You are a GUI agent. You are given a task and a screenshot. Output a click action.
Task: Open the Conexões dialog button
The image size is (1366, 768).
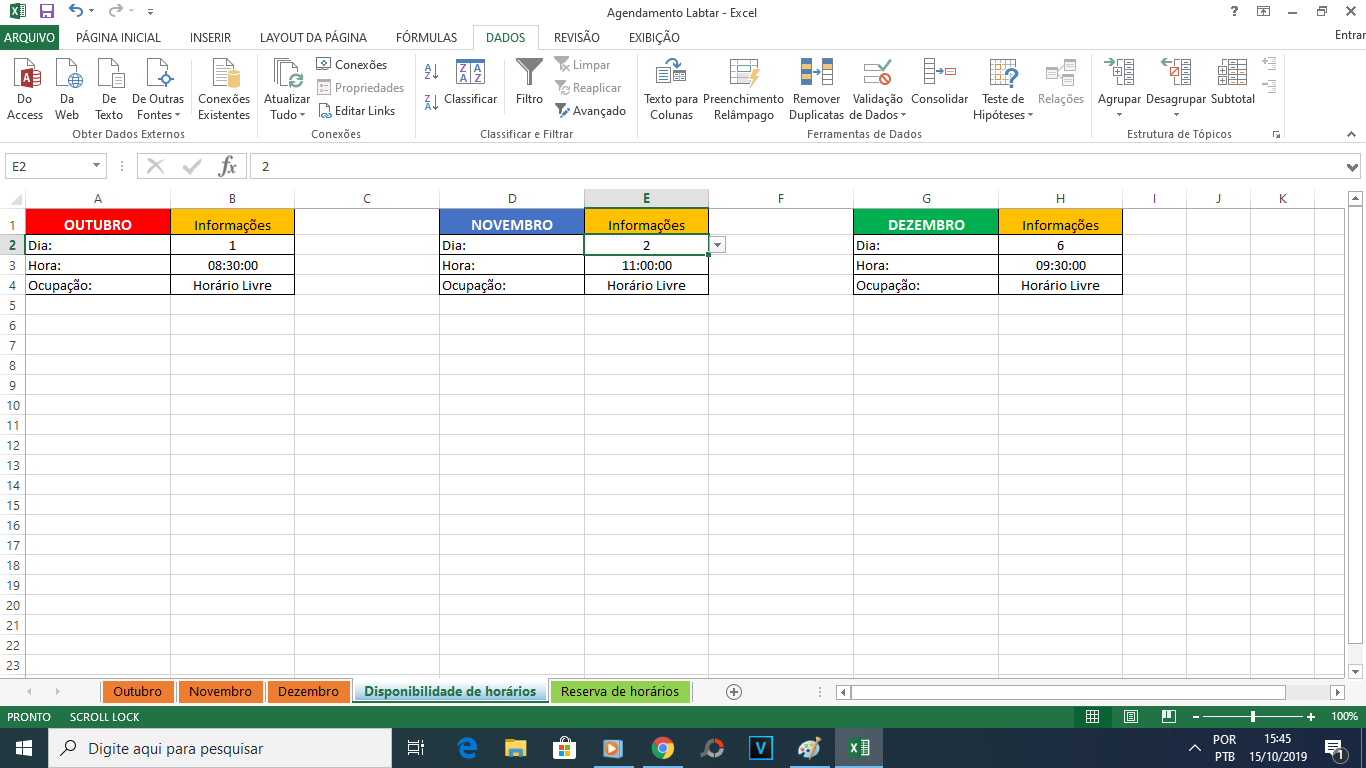pyautogui.click(x=352, y=65)
